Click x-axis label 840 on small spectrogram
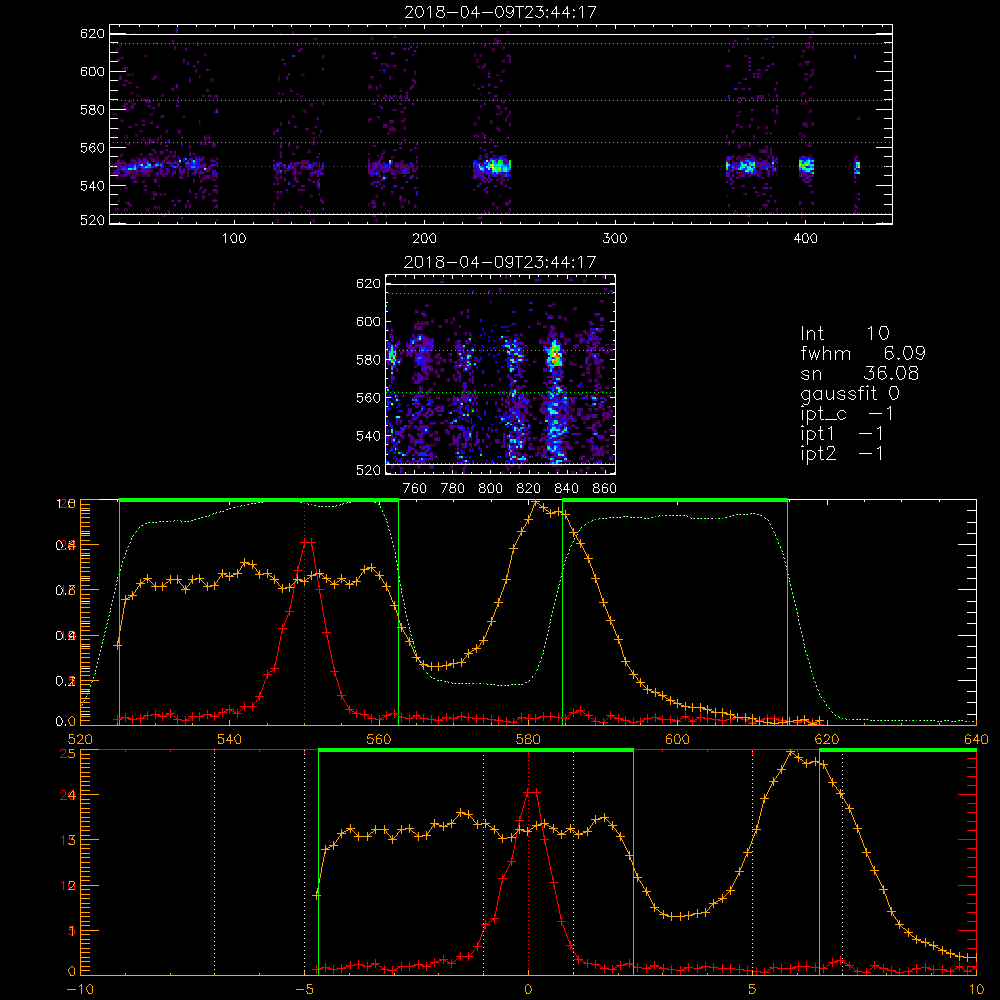This screenshot has width=1000, height=1000. pyautogui.click(x=566, y=489)
